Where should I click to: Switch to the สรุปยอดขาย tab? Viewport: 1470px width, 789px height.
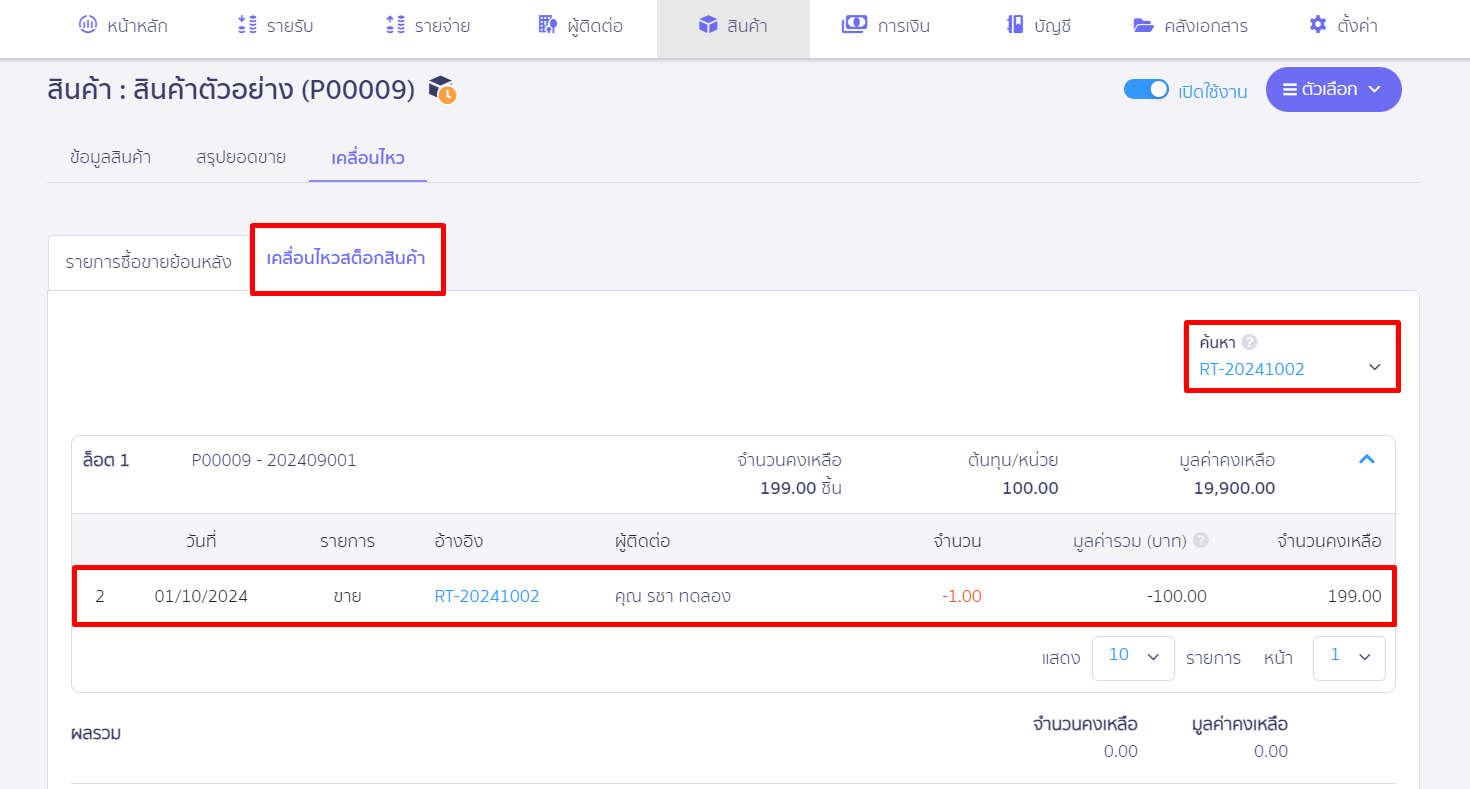point(241,157)
